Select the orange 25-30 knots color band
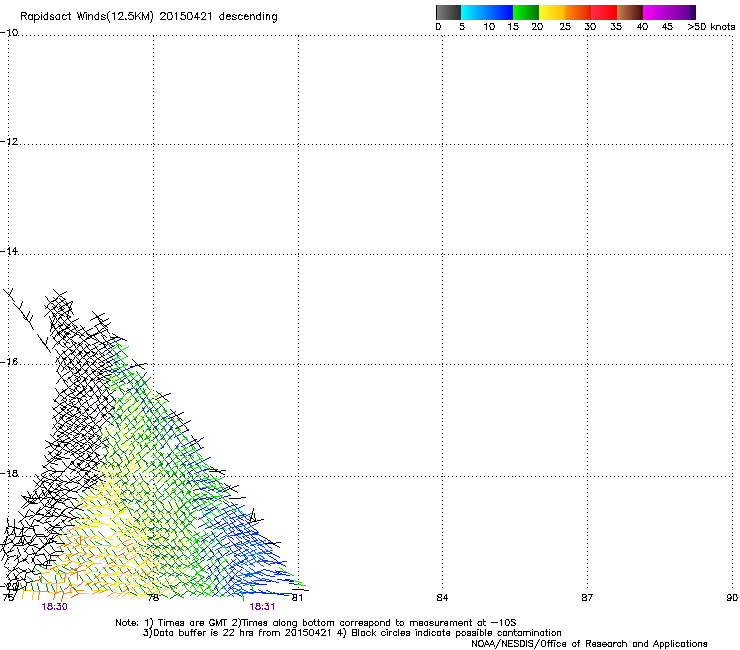This screenshot has height=650, width=740. [578, 12]
